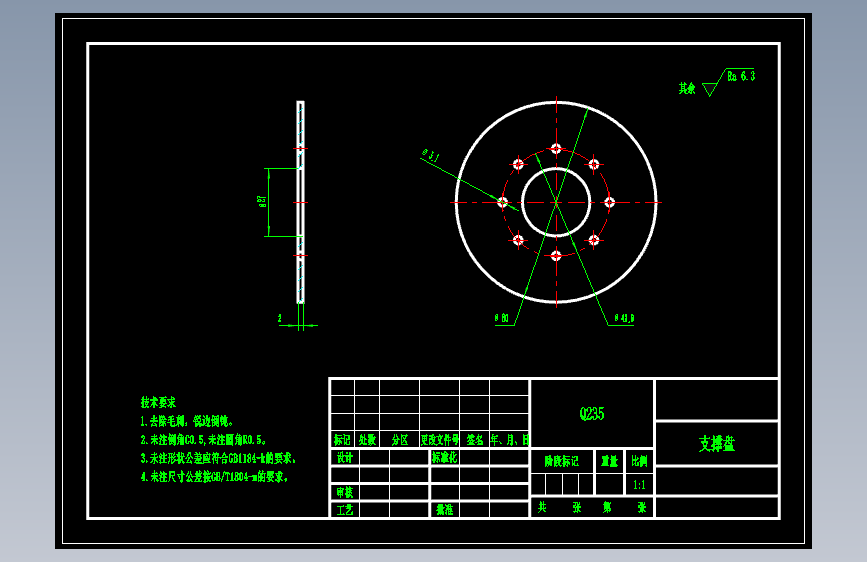Click the "更改文件号" header cell
Screen dimensions: 867x562
[x=440, y=440]
